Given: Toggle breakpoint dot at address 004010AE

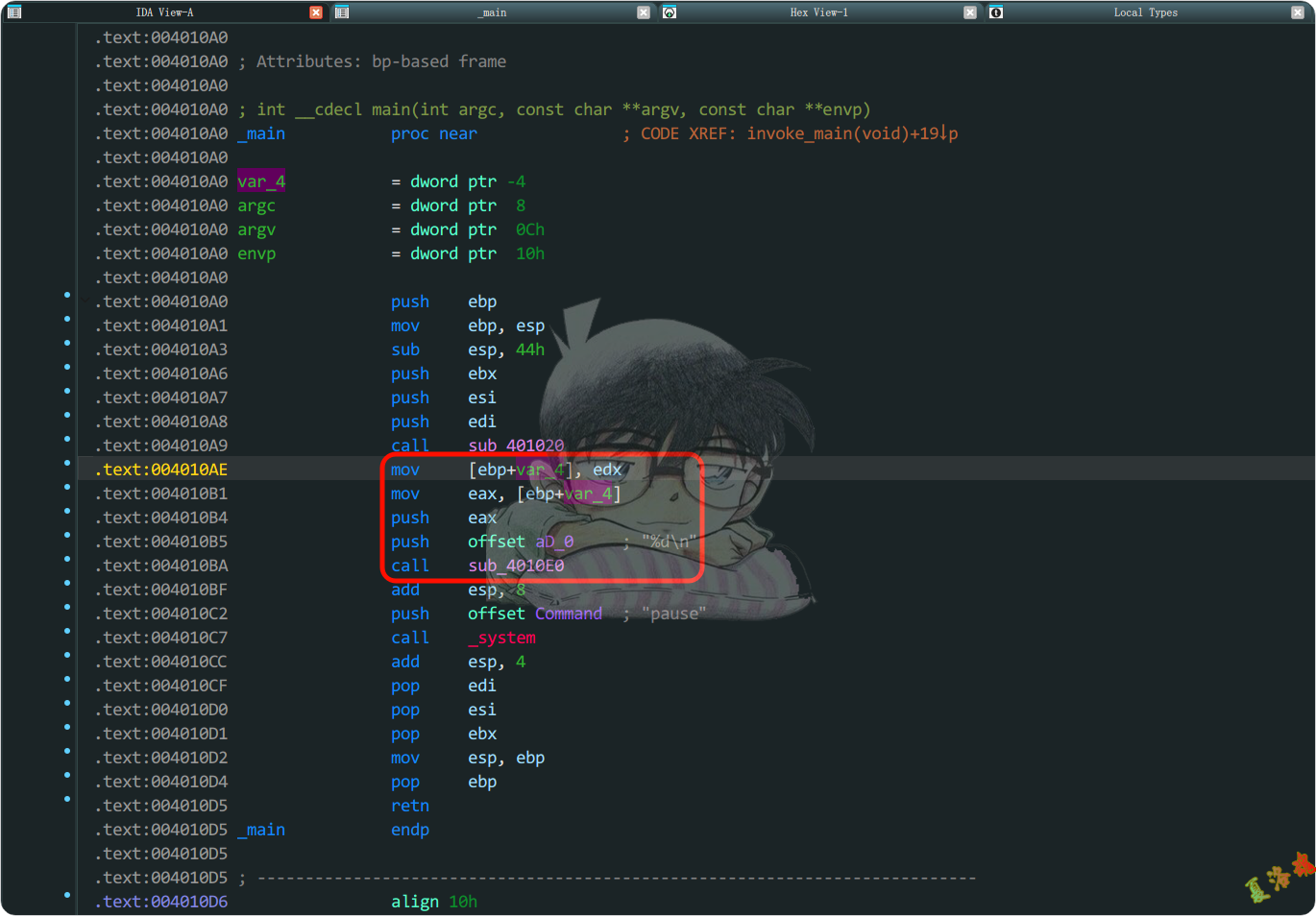Looking at the screenshot, I should click(67, 463).
